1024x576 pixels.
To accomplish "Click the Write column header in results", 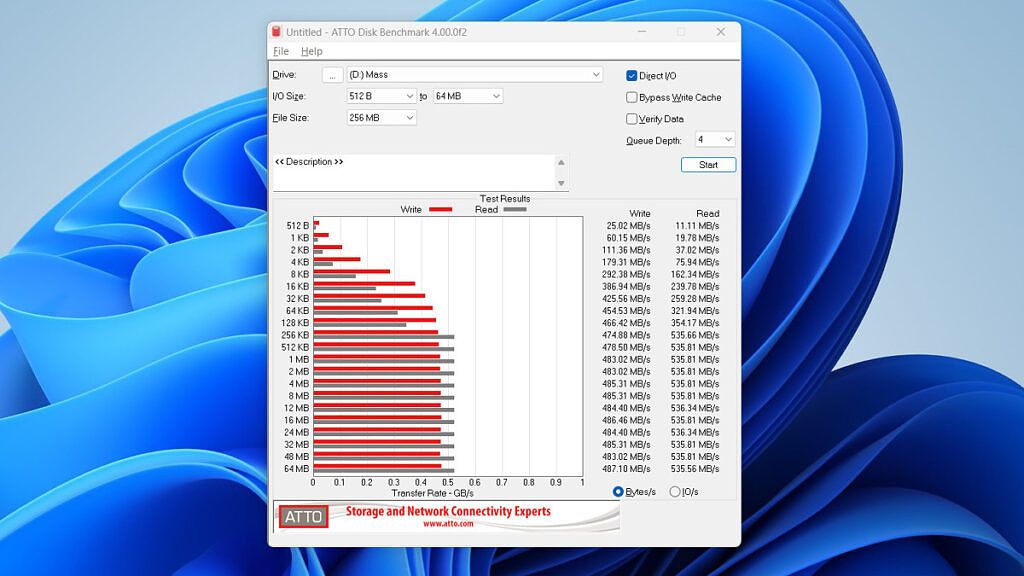I will pyautogui.click(x=640, y=214).
